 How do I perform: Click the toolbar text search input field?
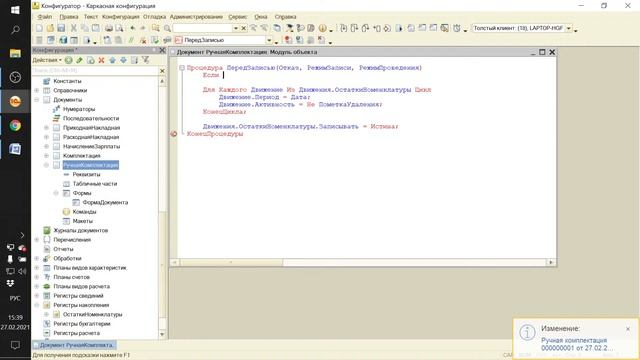[x=202, y=28]
